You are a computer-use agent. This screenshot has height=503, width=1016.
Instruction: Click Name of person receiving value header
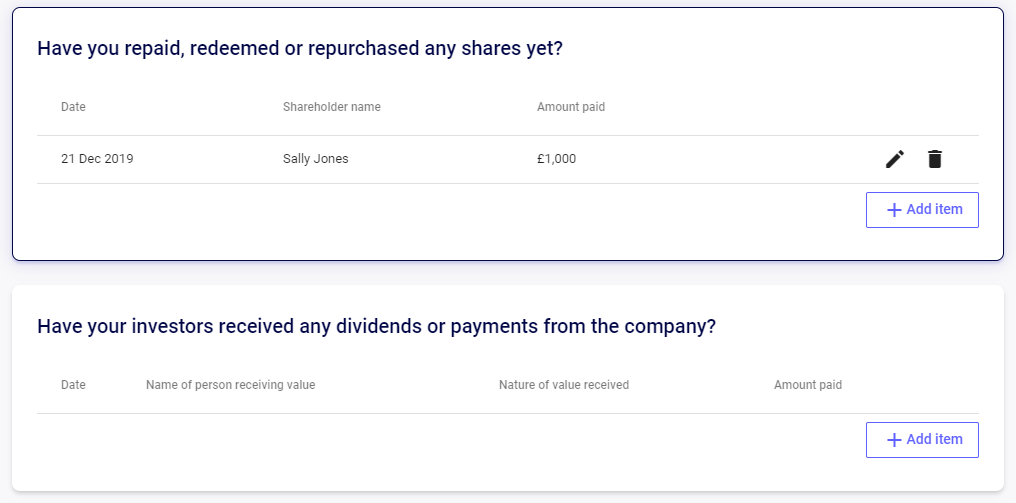231,385
